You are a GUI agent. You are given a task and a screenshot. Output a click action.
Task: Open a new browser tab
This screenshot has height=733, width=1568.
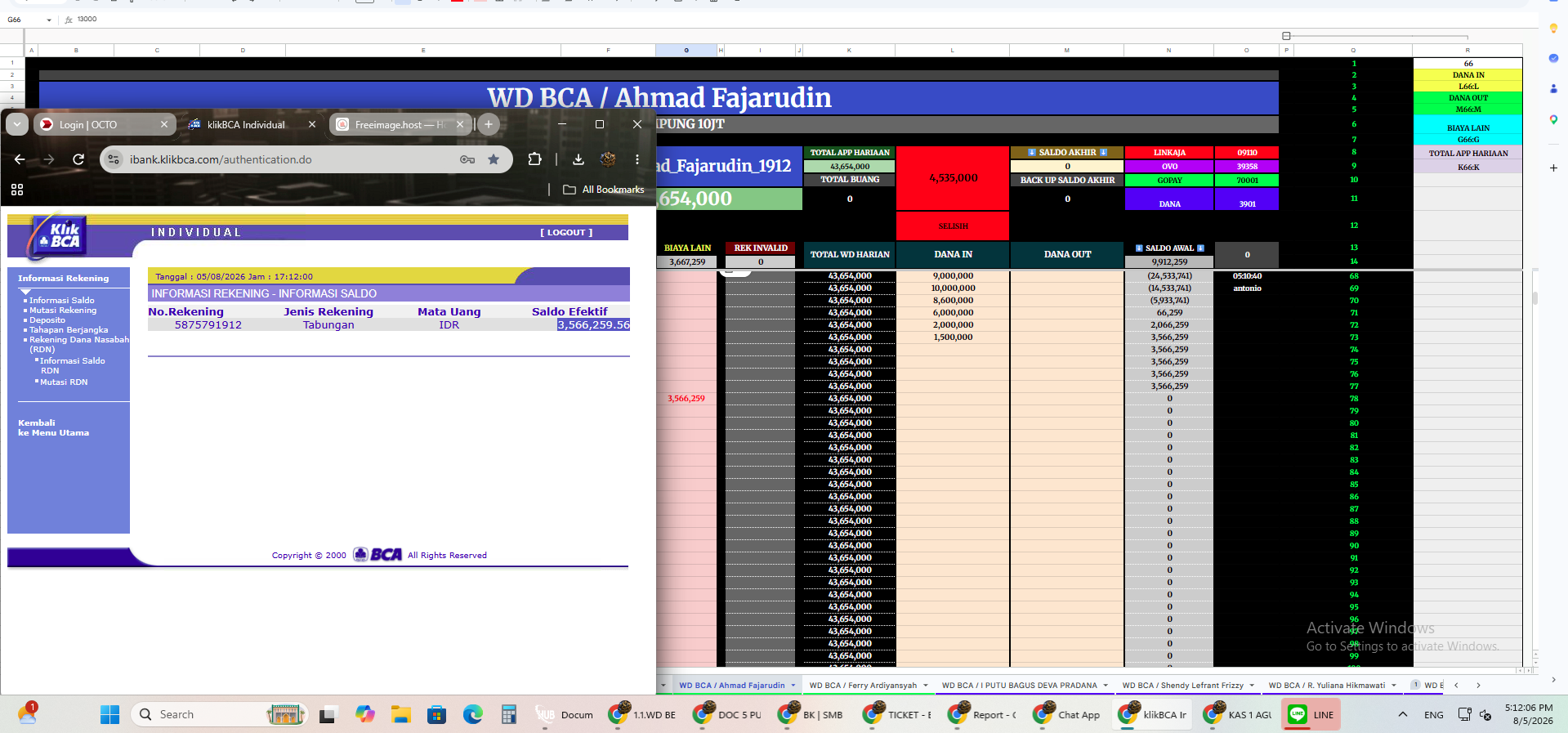(x=489, y=124)
